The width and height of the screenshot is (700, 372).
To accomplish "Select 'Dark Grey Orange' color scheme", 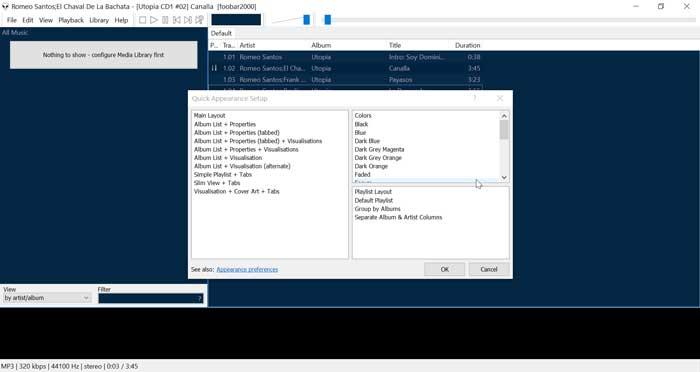I will click(x=378, y=158).
